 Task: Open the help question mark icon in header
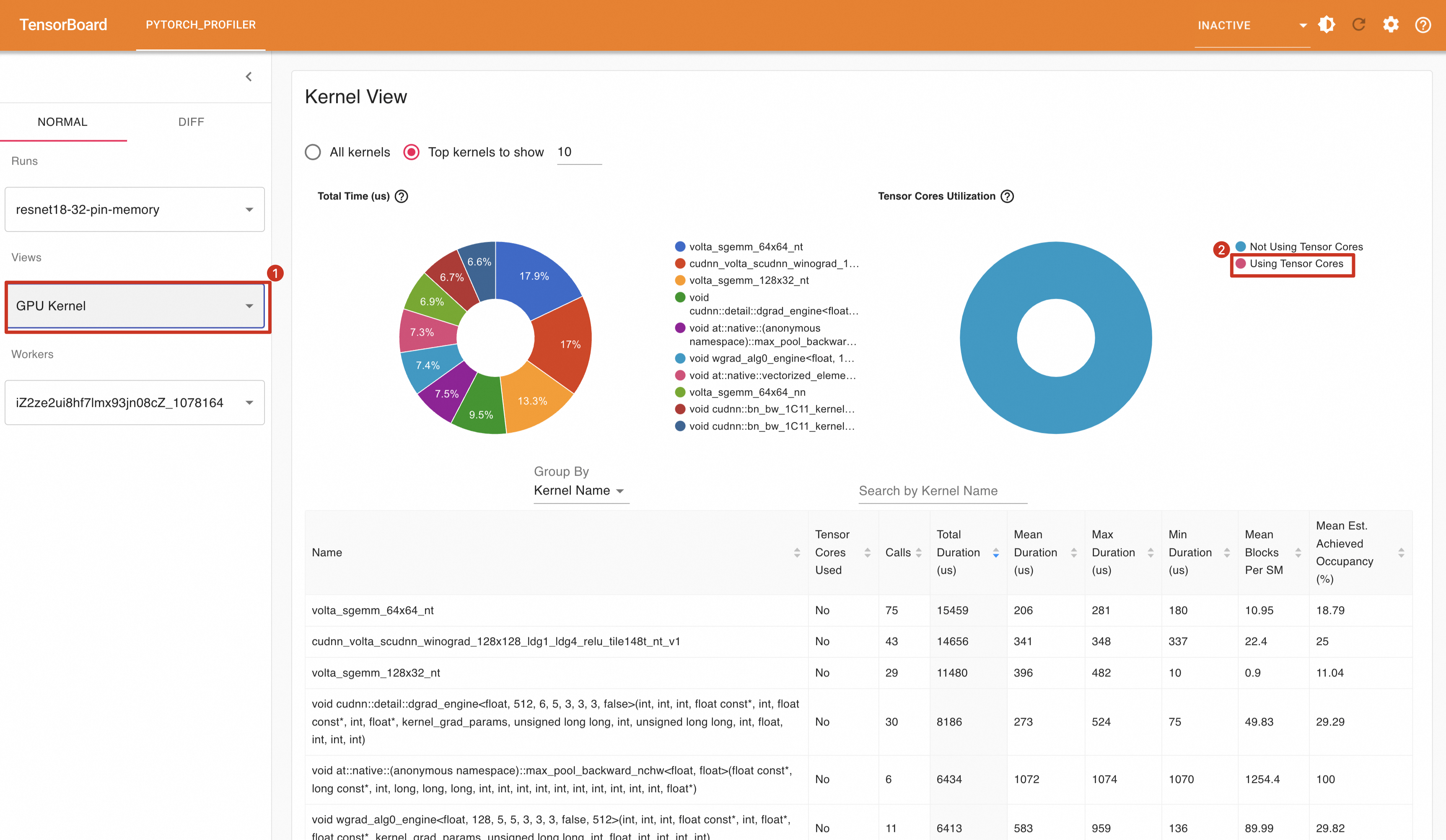[x=1423, y=25]
